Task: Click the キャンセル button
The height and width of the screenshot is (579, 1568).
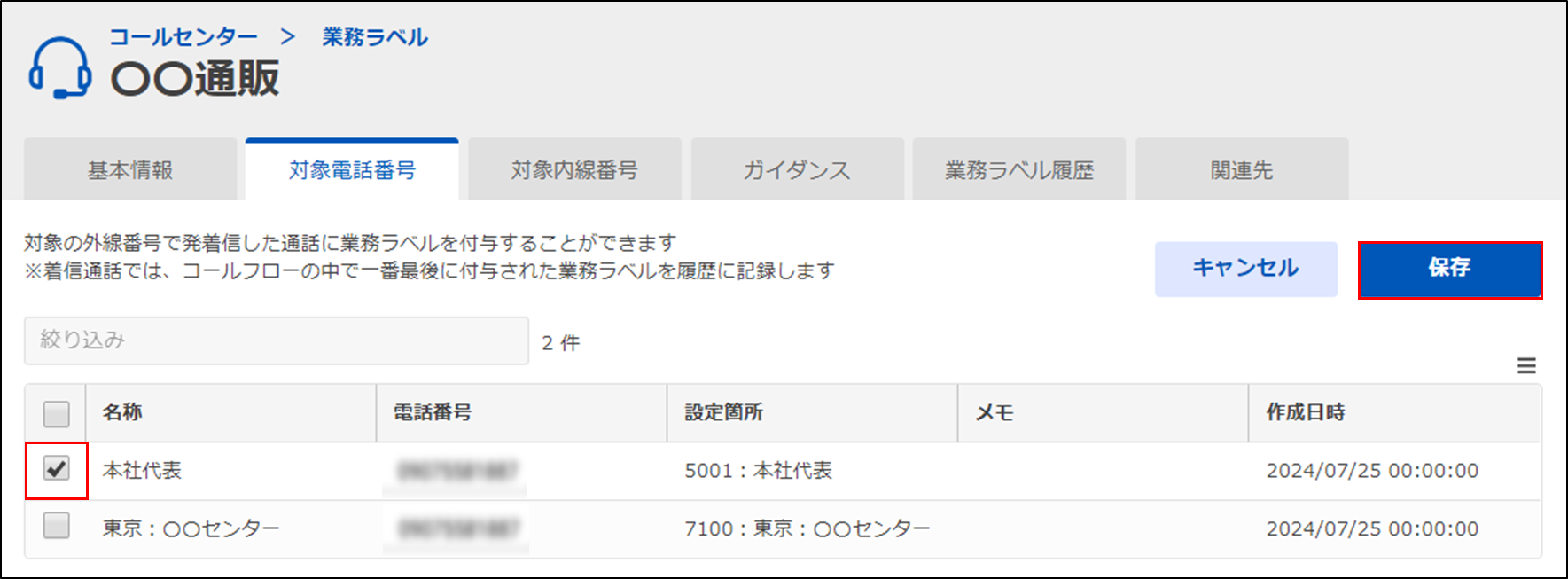Action: coord(1245,269)
